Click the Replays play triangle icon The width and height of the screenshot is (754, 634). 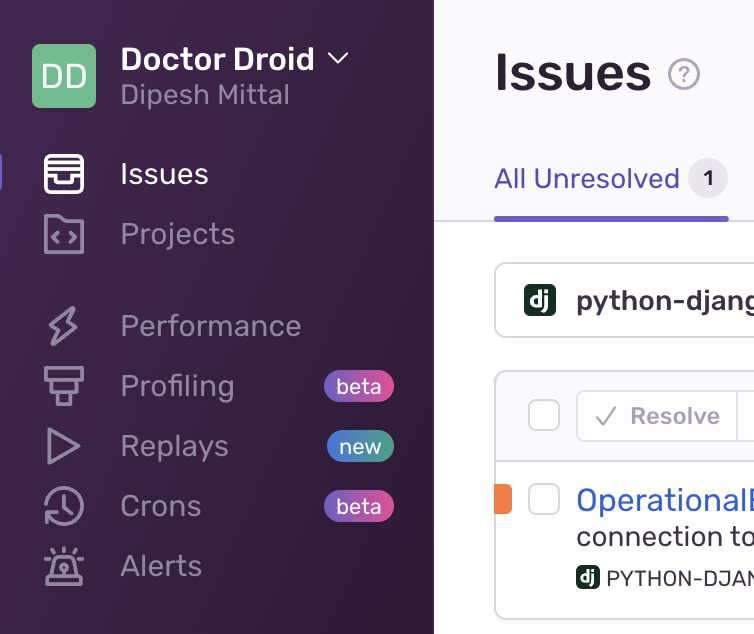(64, 446)
